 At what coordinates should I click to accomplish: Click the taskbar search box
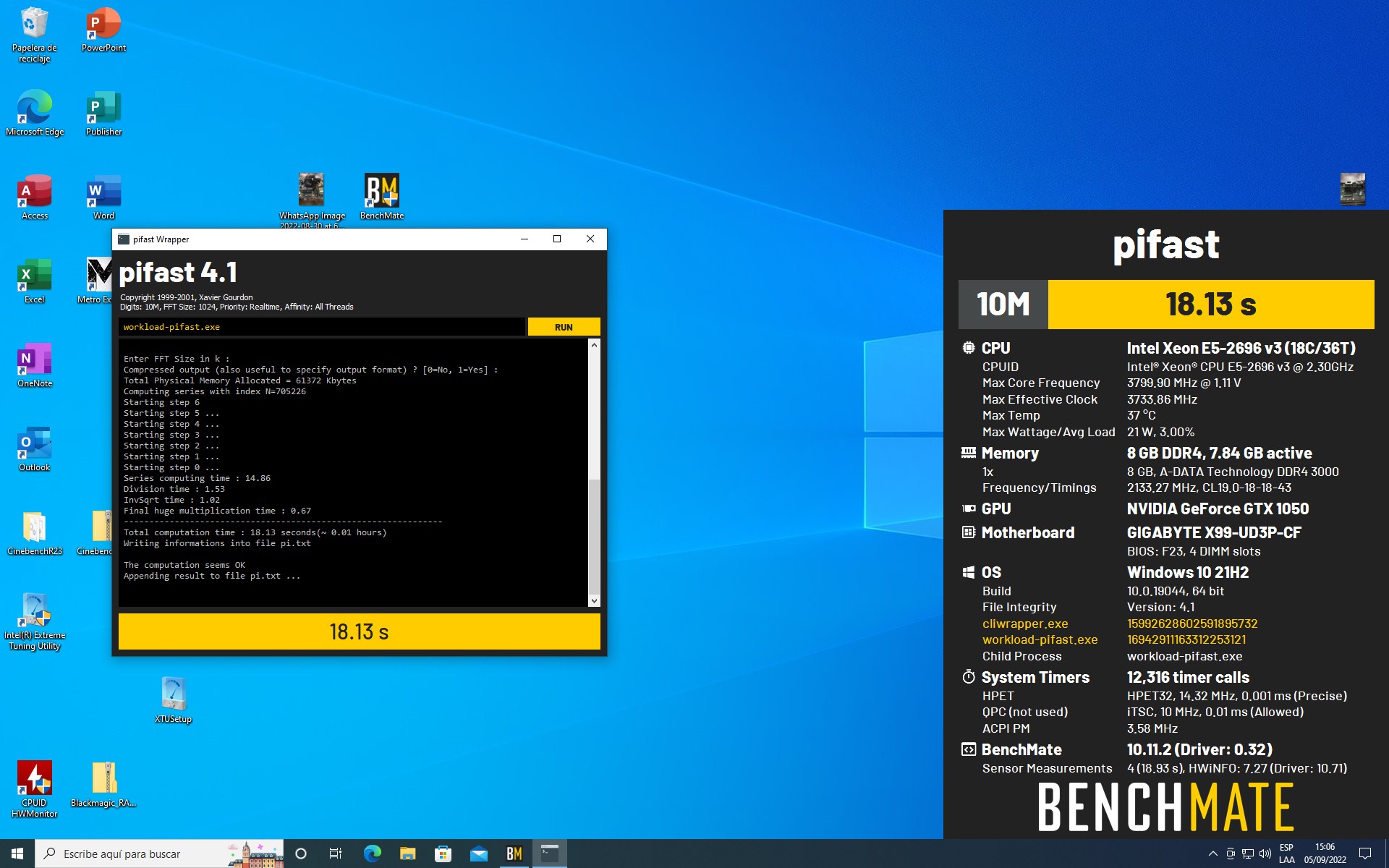159,854
